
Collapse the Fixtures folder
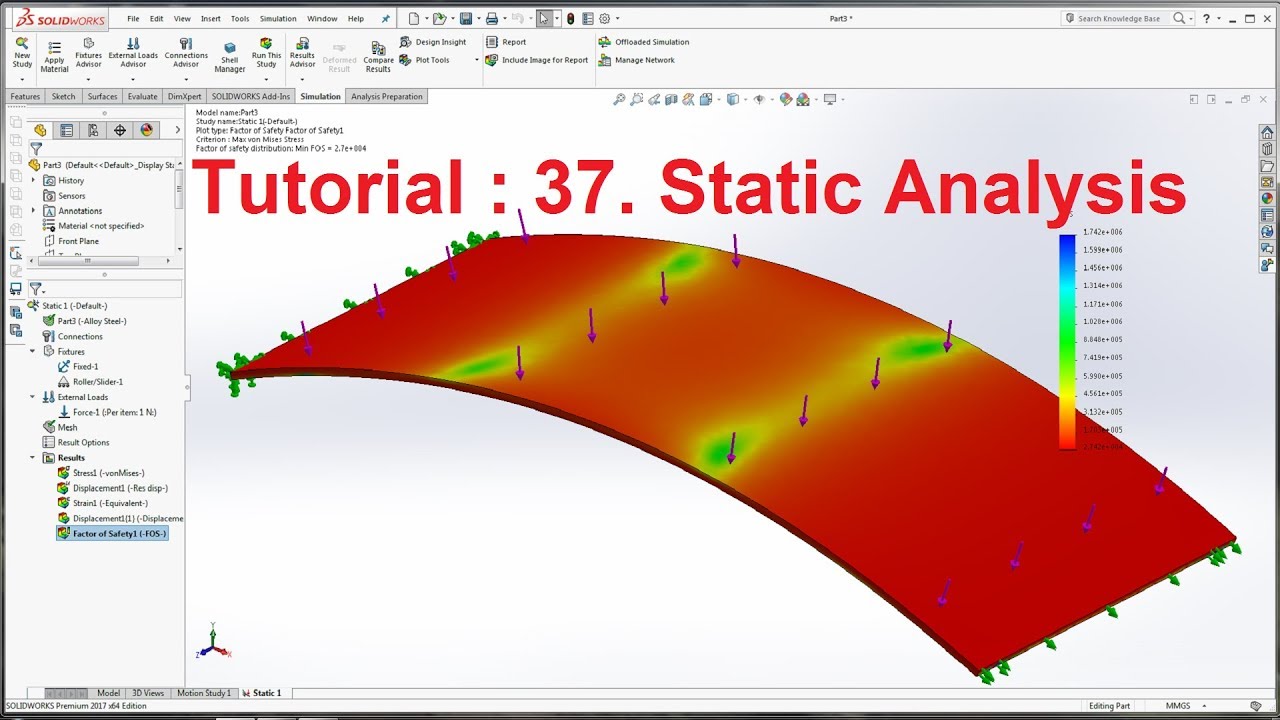pyautogui.click(x=33, y=352)
